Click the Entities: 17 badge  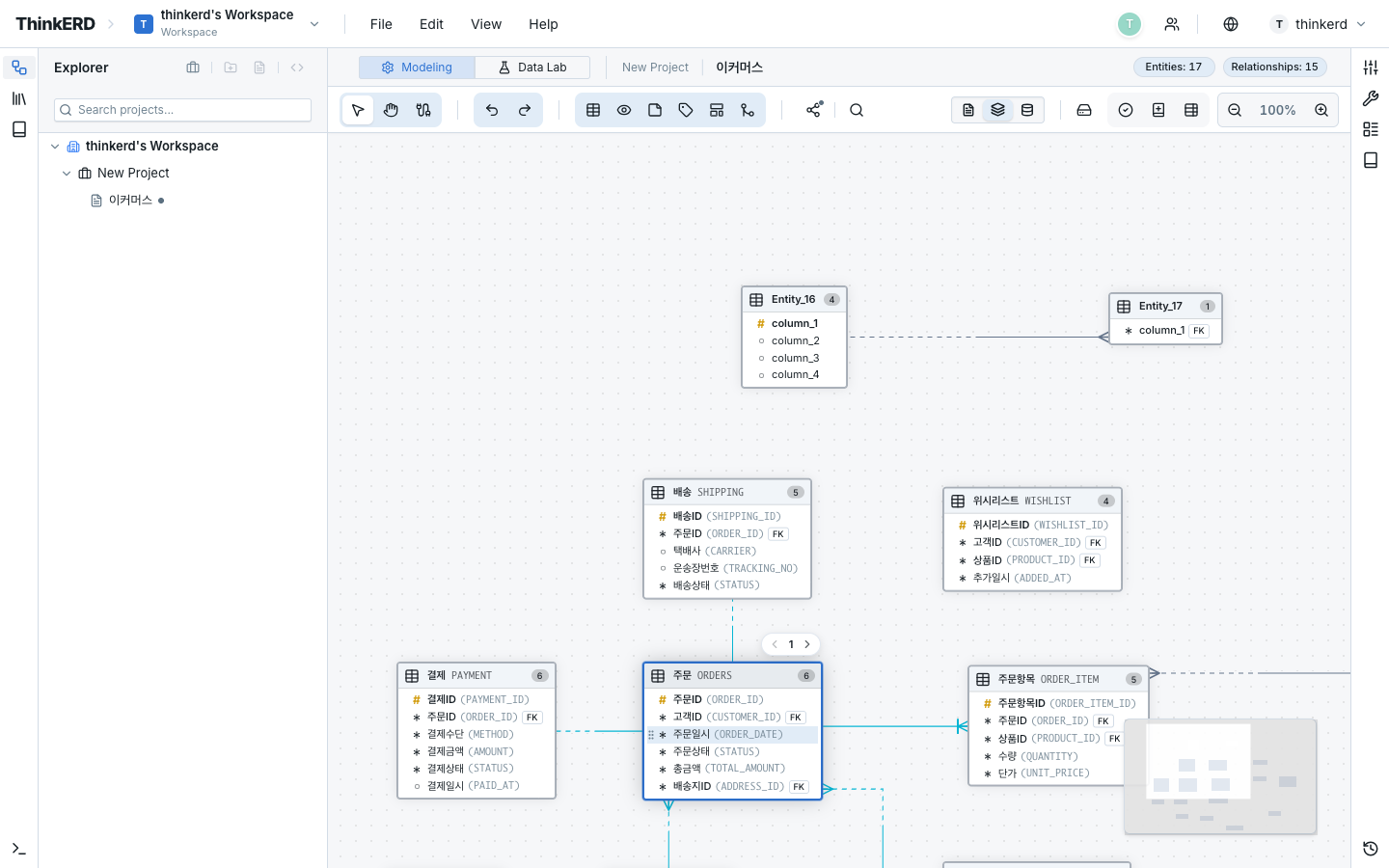pos(1174,67)
